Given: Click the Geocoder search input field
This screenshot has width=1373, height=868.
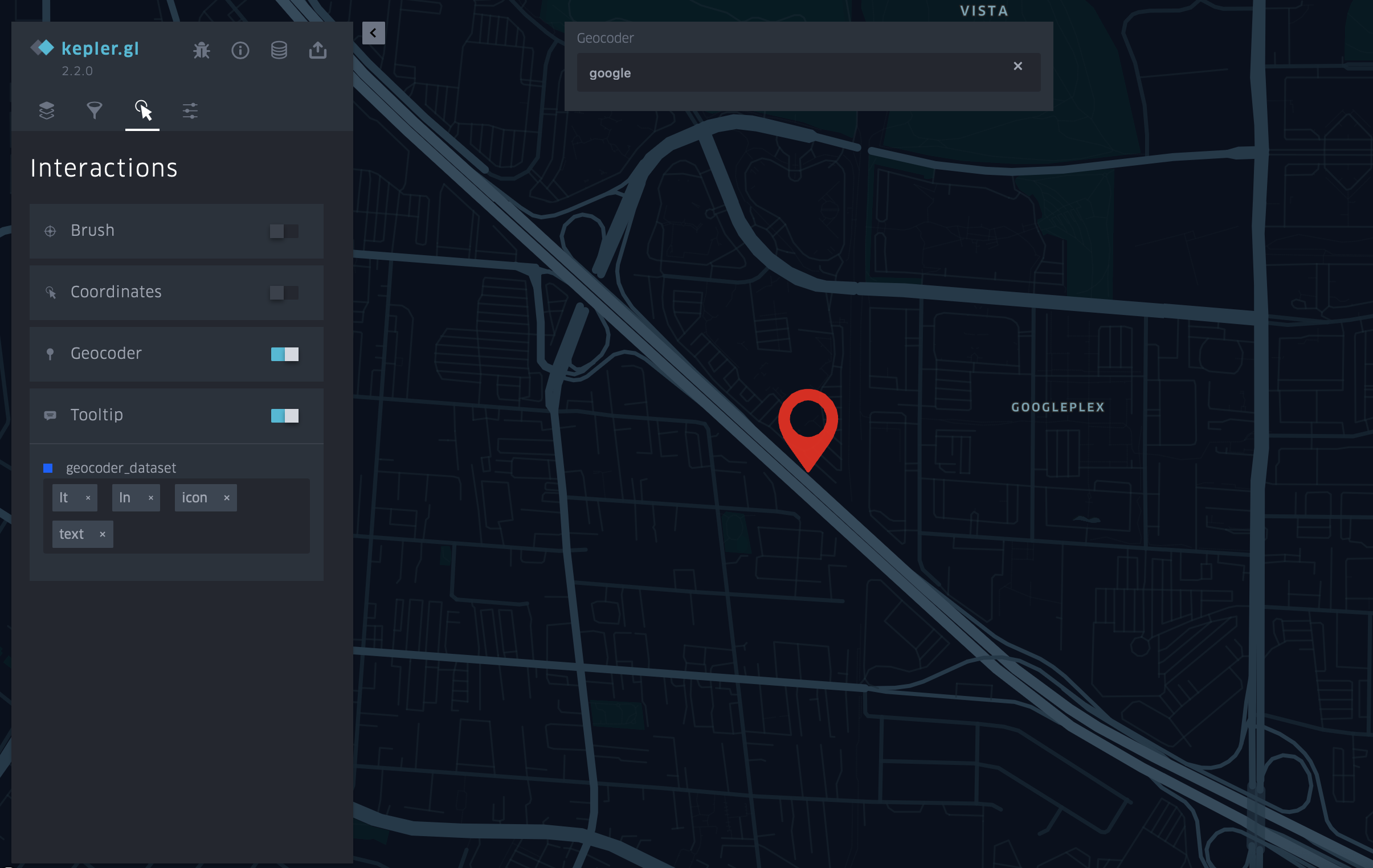Looking at the screenshot, I should click(x=808, y=72).
